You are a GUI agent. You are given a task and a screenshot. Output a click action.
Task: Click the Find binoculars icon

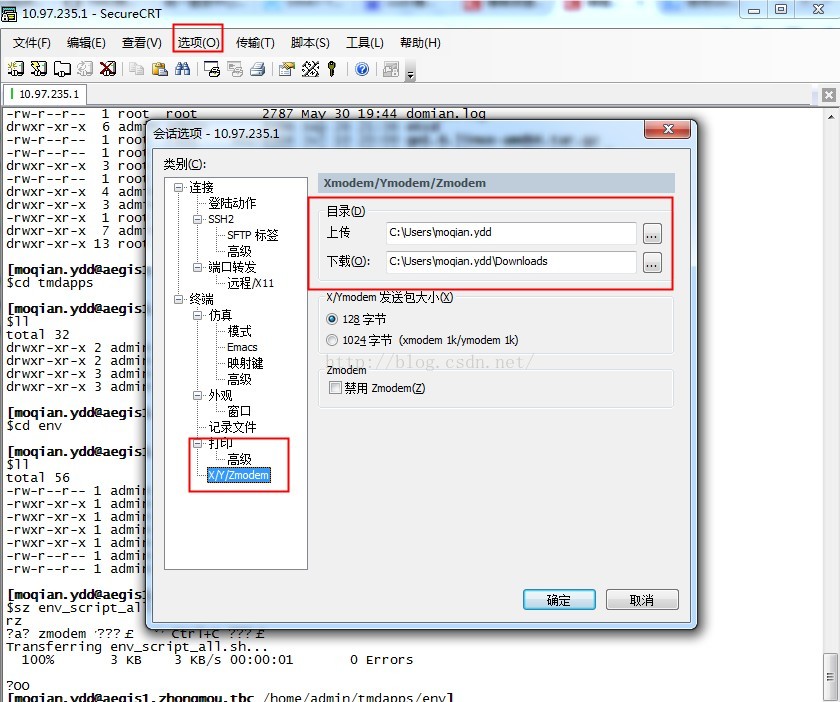pyautogui.click(x=183, y=69)
